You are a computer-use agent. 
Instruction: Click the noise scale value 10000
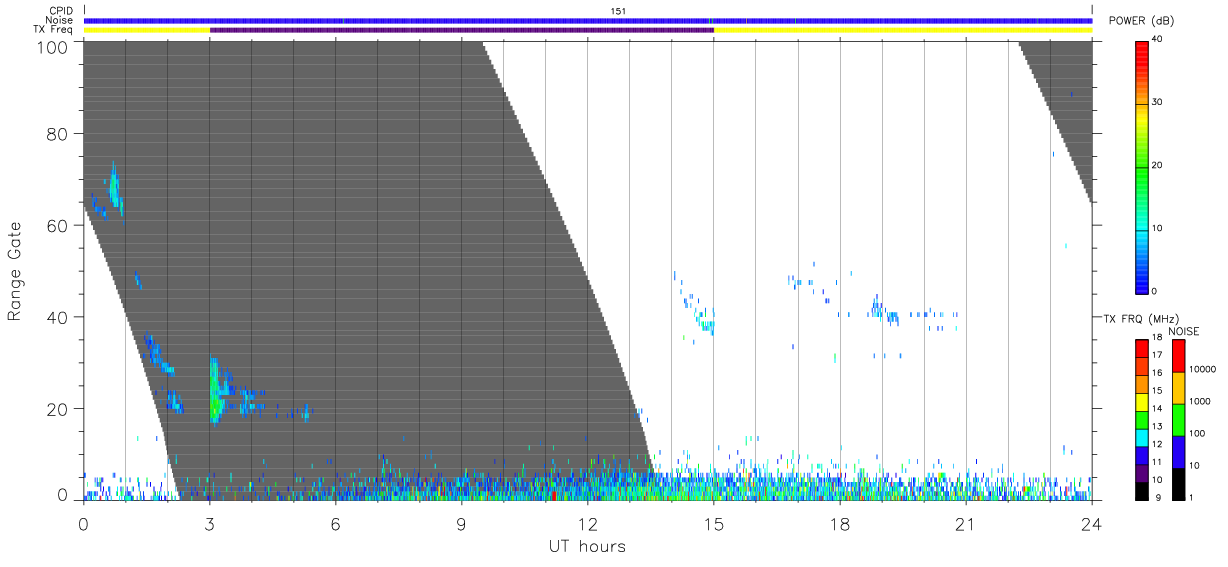click(1200, 369)
